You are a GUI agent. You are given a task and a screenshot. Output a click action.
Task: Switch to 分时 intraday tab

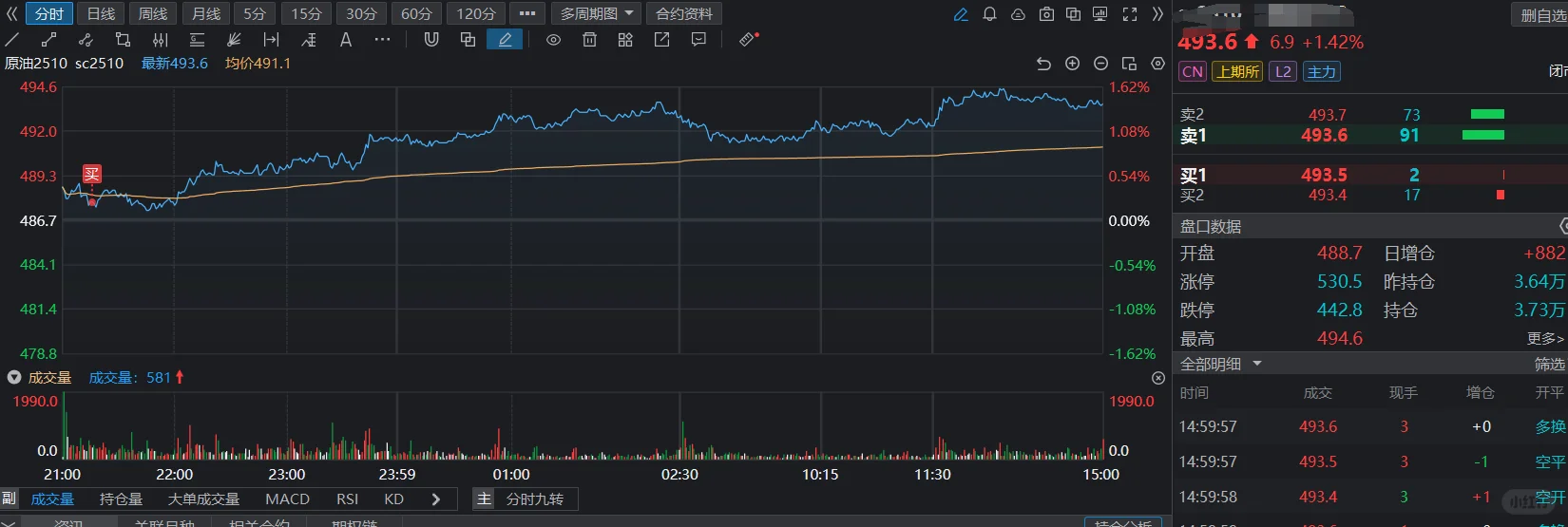click(x=48, y=14)
